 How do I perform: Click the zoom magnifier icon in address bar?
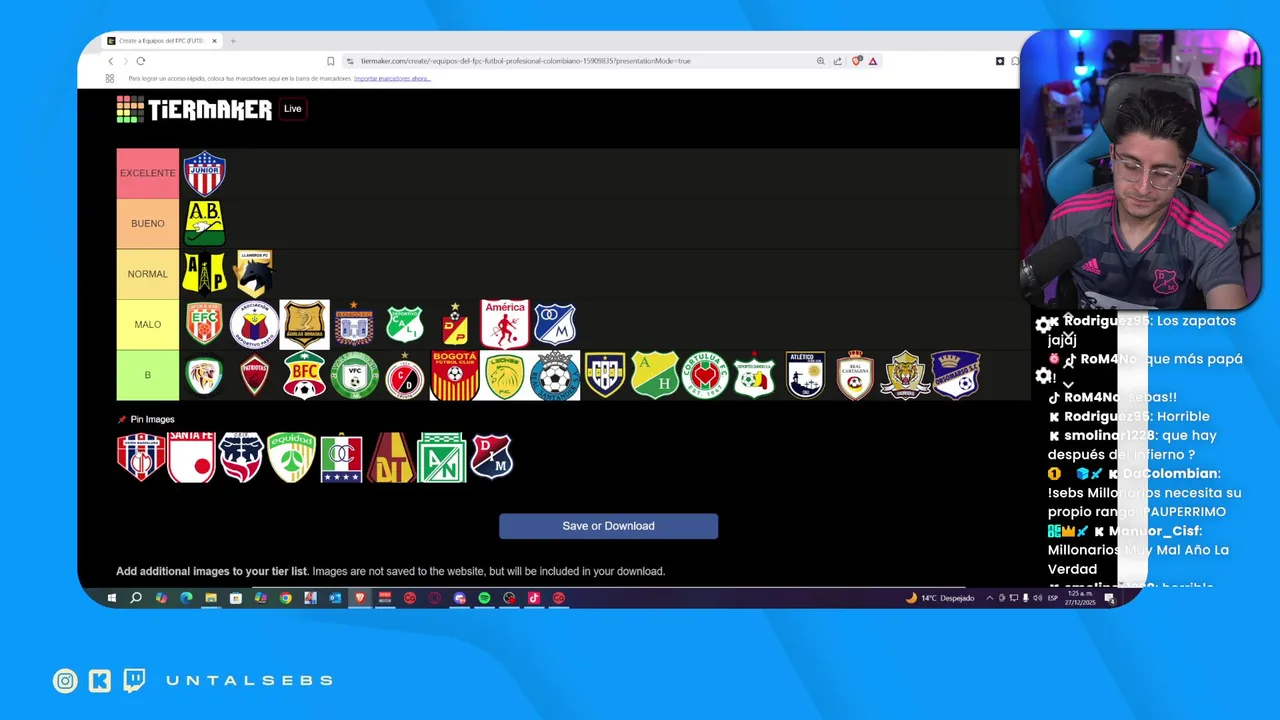821,61
